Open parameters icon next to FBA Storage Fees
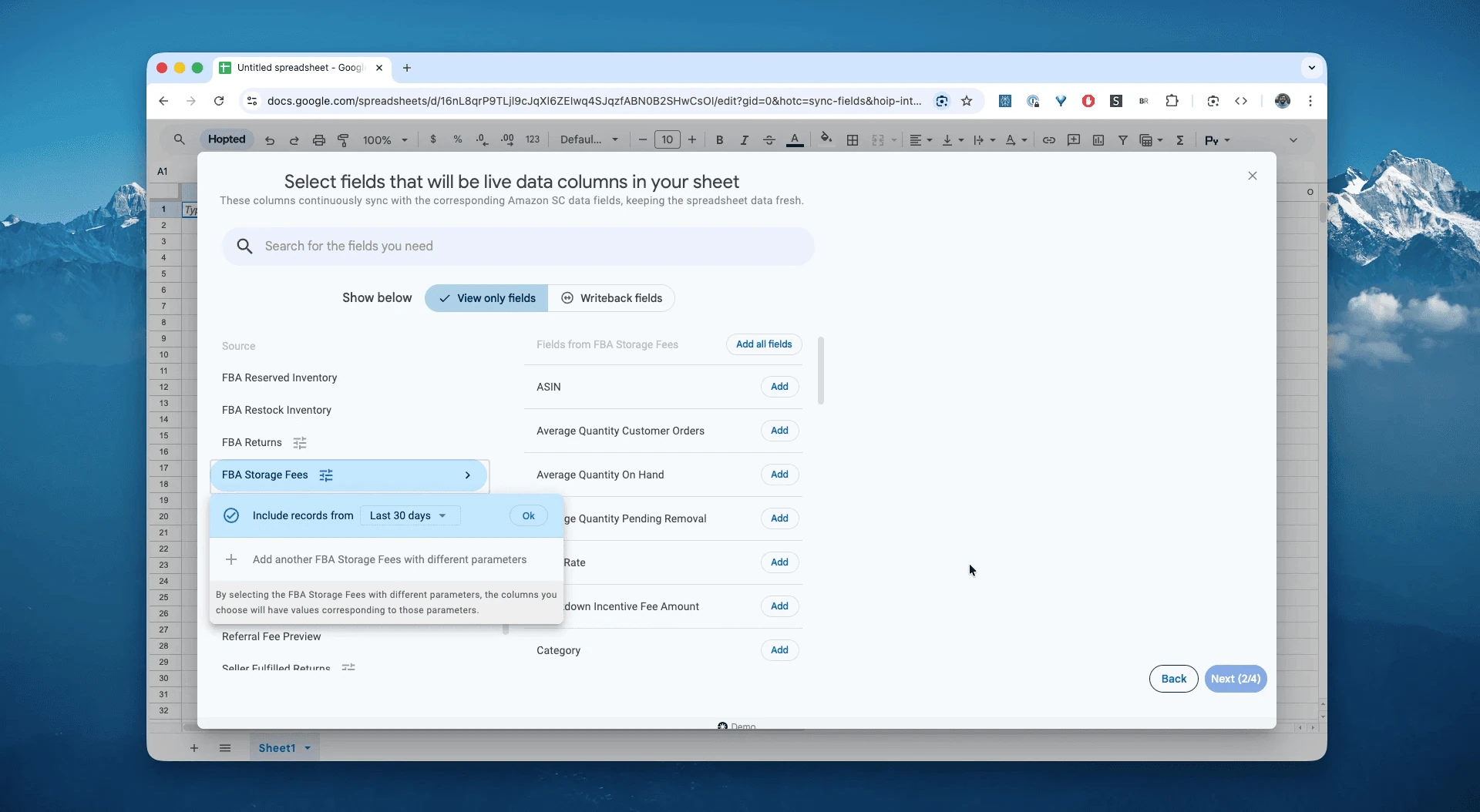Image resolution: width=1480 pixels, height=812 pixels. point(326,475)
